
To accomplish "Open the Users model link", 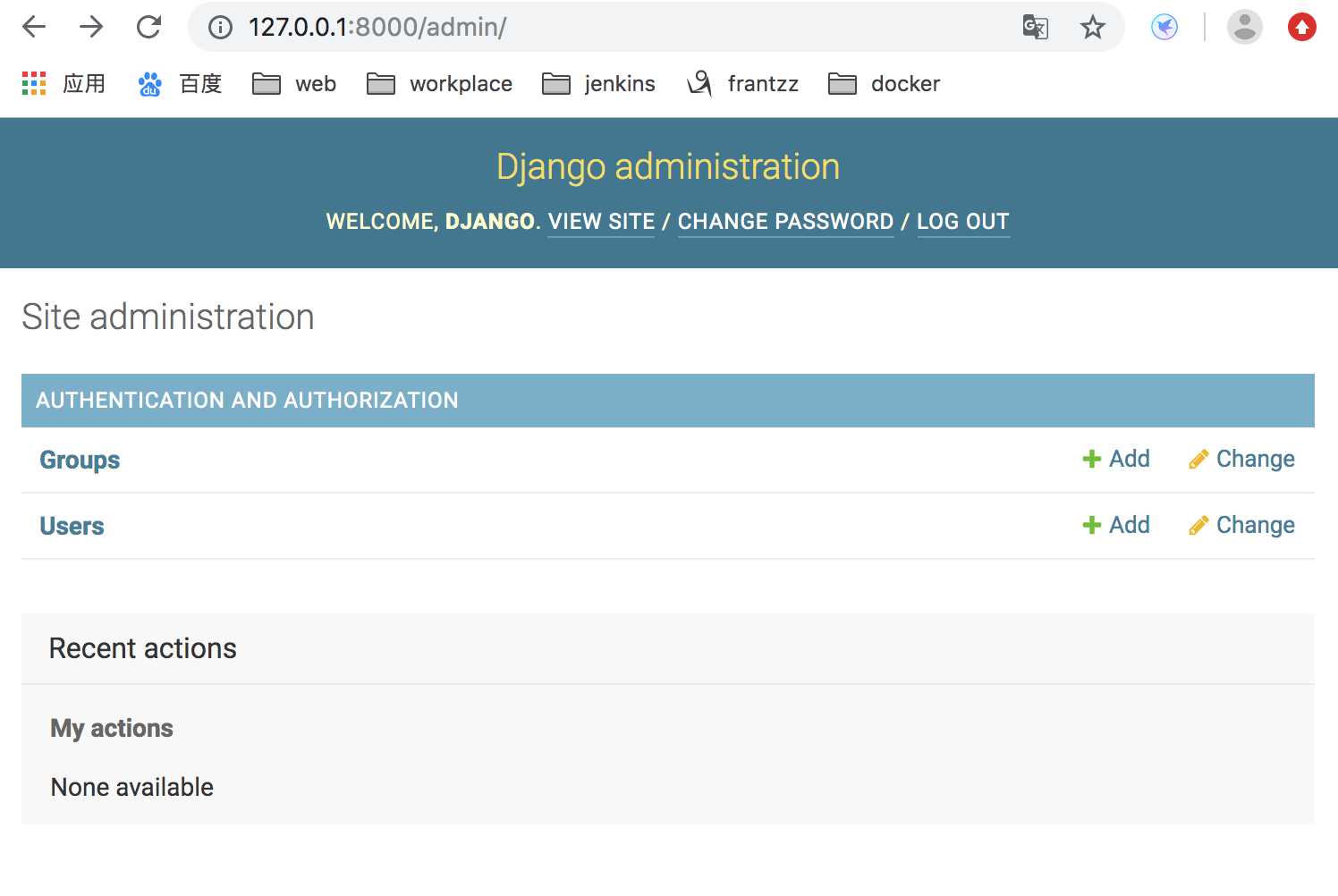I will click(72, 526).
